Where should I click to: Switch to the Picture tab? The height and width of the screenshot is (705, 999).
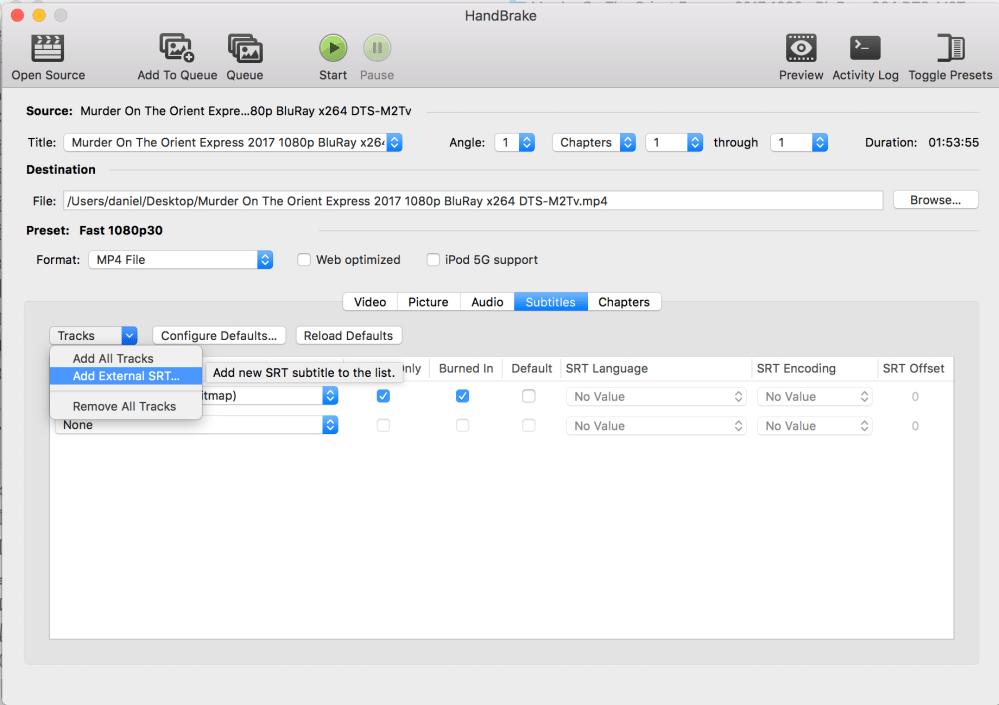(428, 302)
